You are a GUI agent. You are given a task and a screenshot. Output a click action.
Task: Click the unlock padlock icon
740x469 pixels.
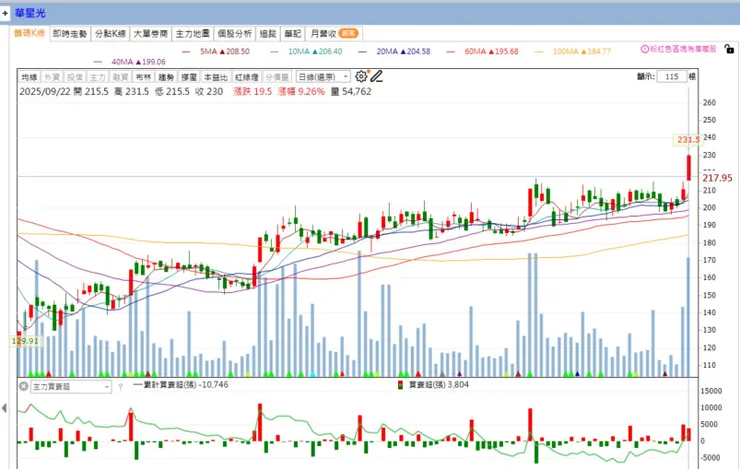(729, 49)
